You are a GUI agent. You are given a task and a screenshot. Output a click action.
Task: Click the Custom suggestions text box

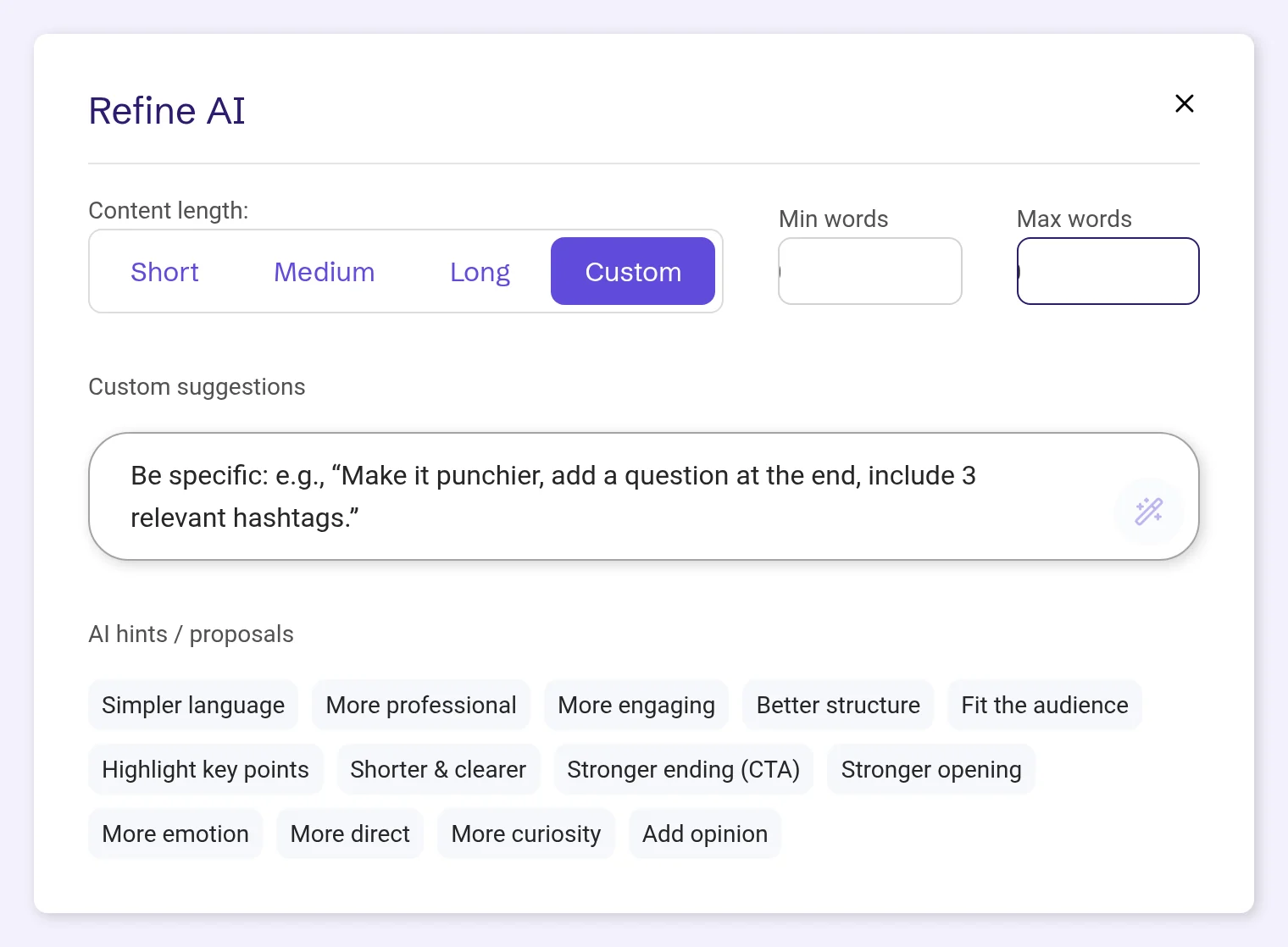tap(644, 496)
